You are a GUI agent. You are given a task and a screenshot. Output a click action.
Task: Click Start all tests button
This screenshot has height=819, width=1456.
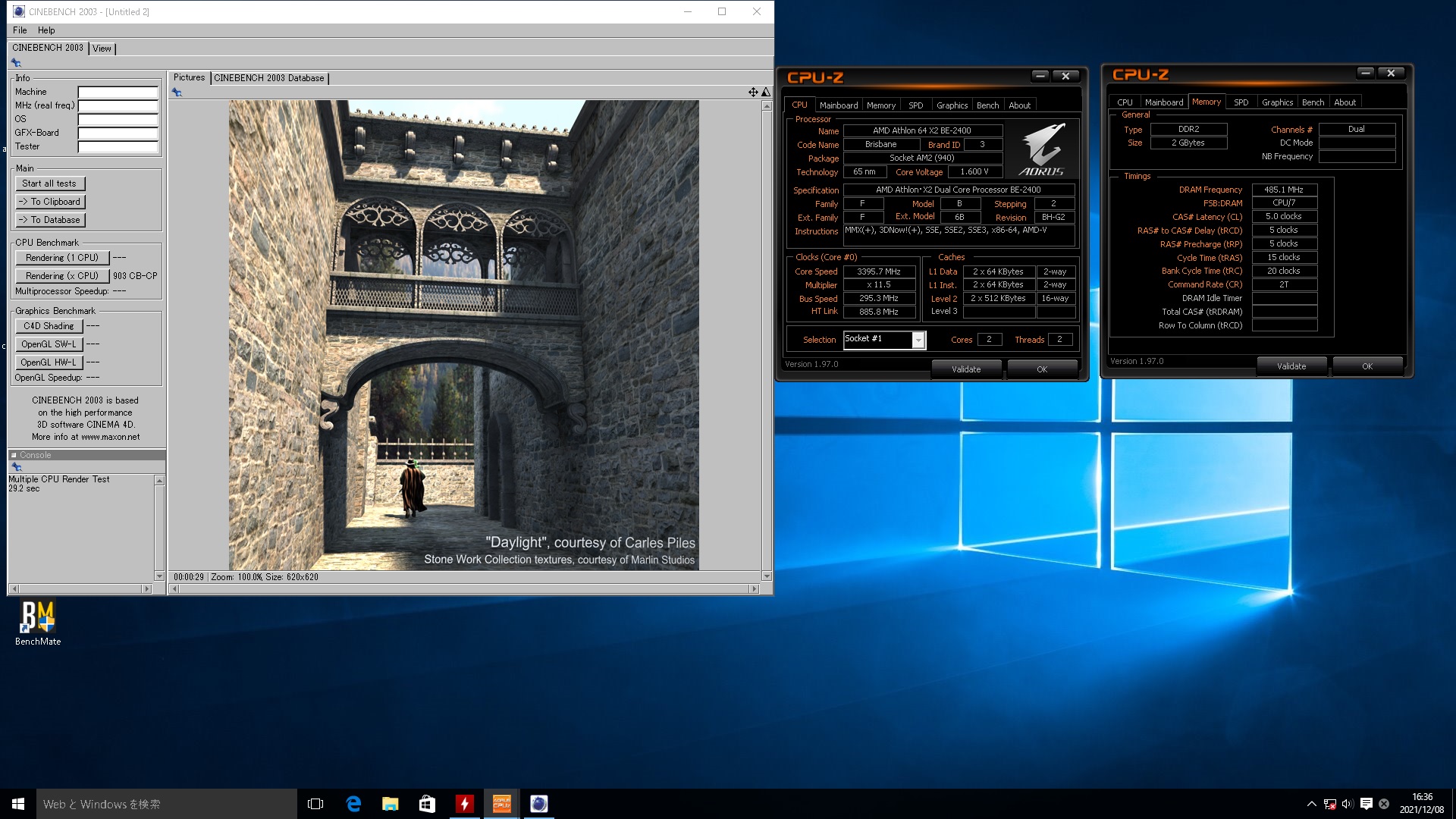point(49,184)
